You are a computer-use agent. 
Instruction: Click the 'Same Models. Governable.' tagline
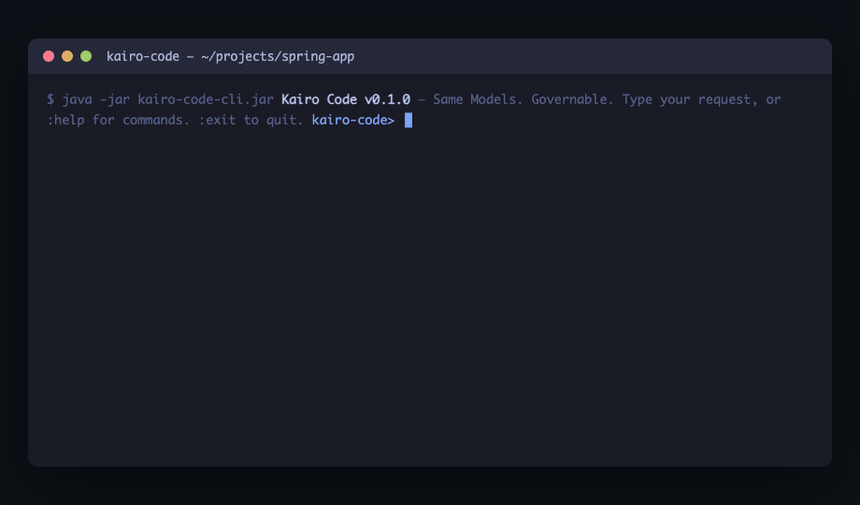[x=523, y=99]
